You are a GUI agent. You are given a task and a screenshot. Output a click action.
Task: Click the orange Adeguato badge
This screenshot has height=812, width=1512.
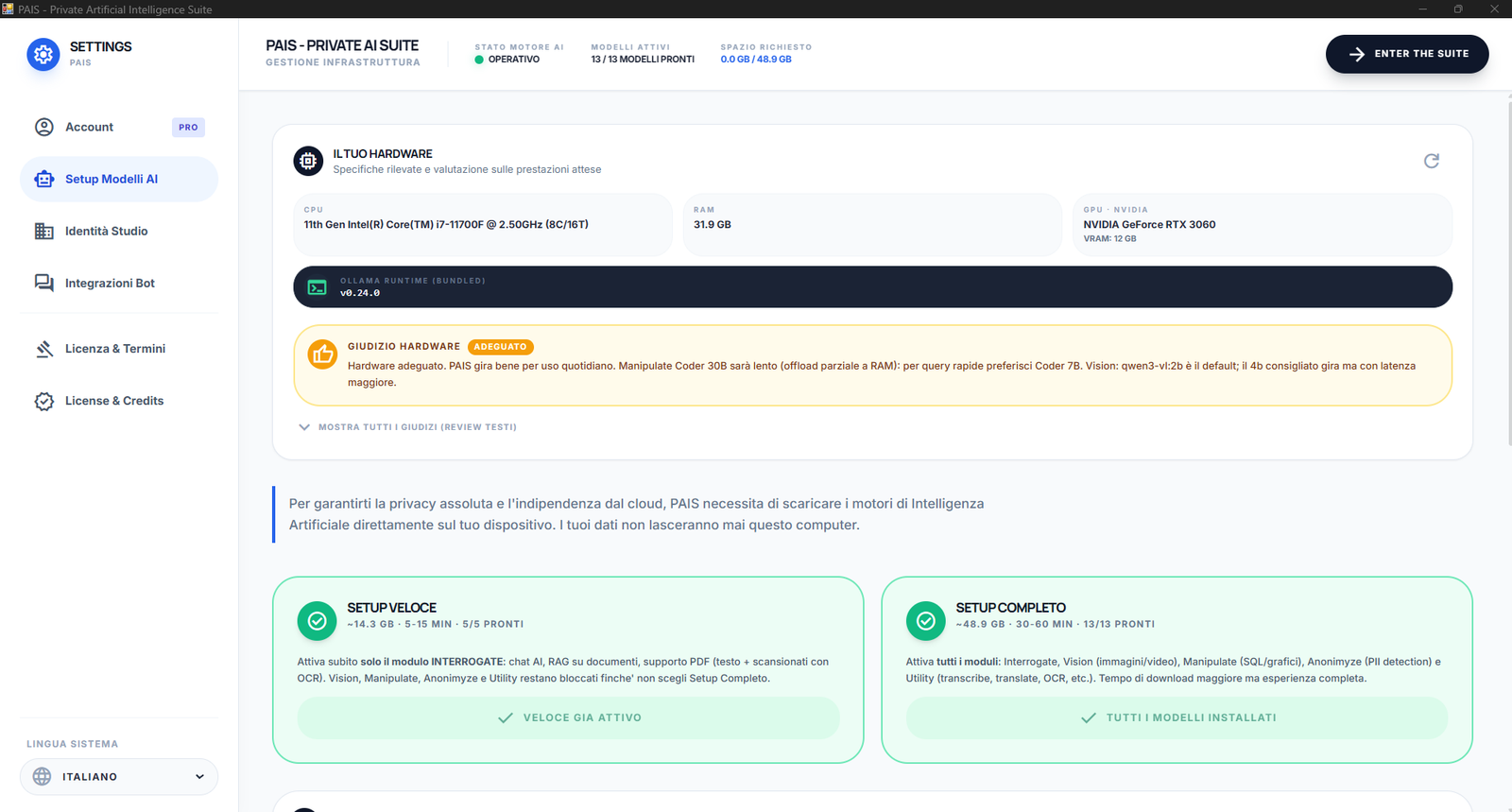pyautogui.click(x=501, y=347)
